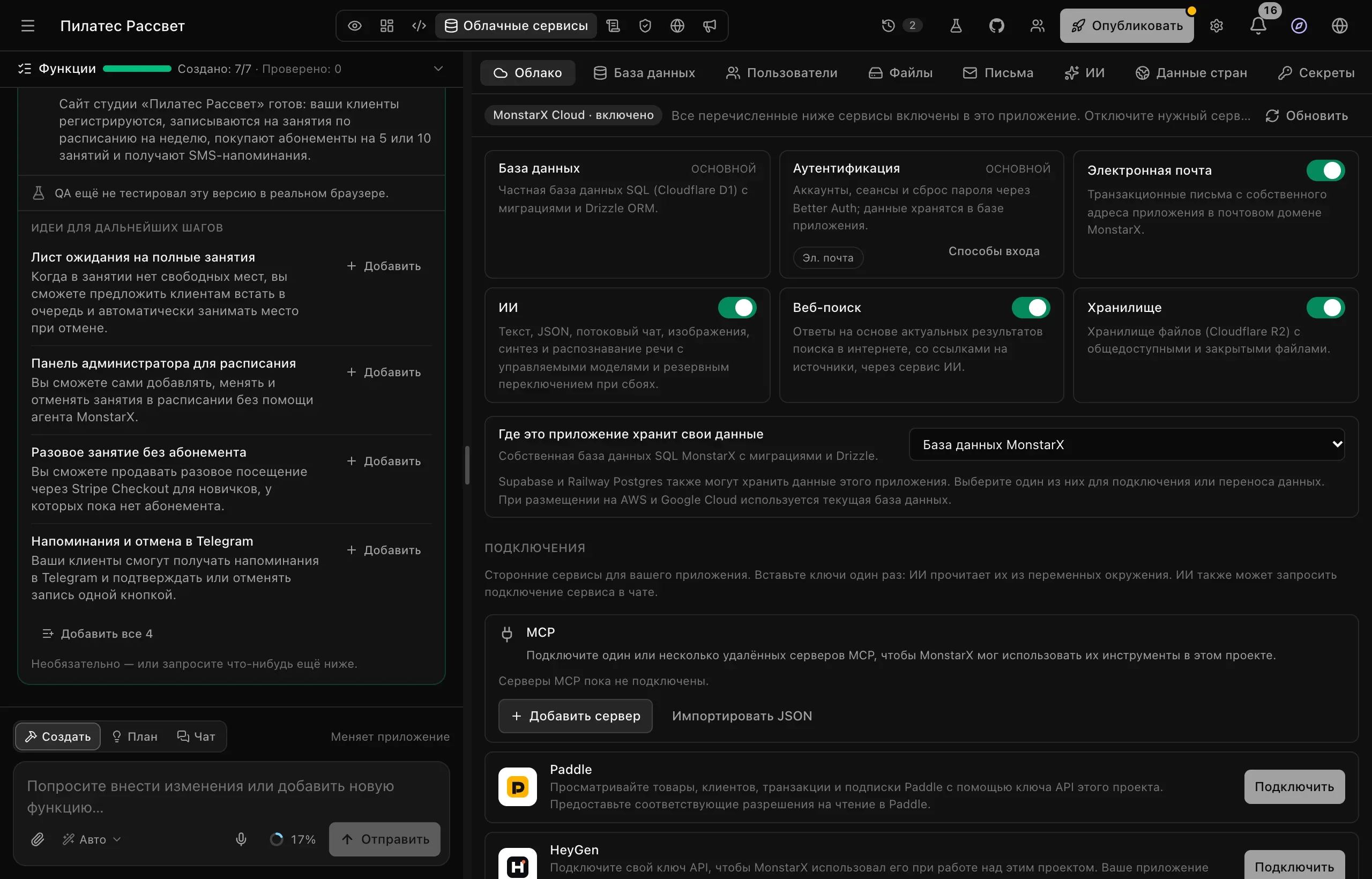Click the Опубликовать button
The image size is (1372, 879).
click(x=1126, y=26)
